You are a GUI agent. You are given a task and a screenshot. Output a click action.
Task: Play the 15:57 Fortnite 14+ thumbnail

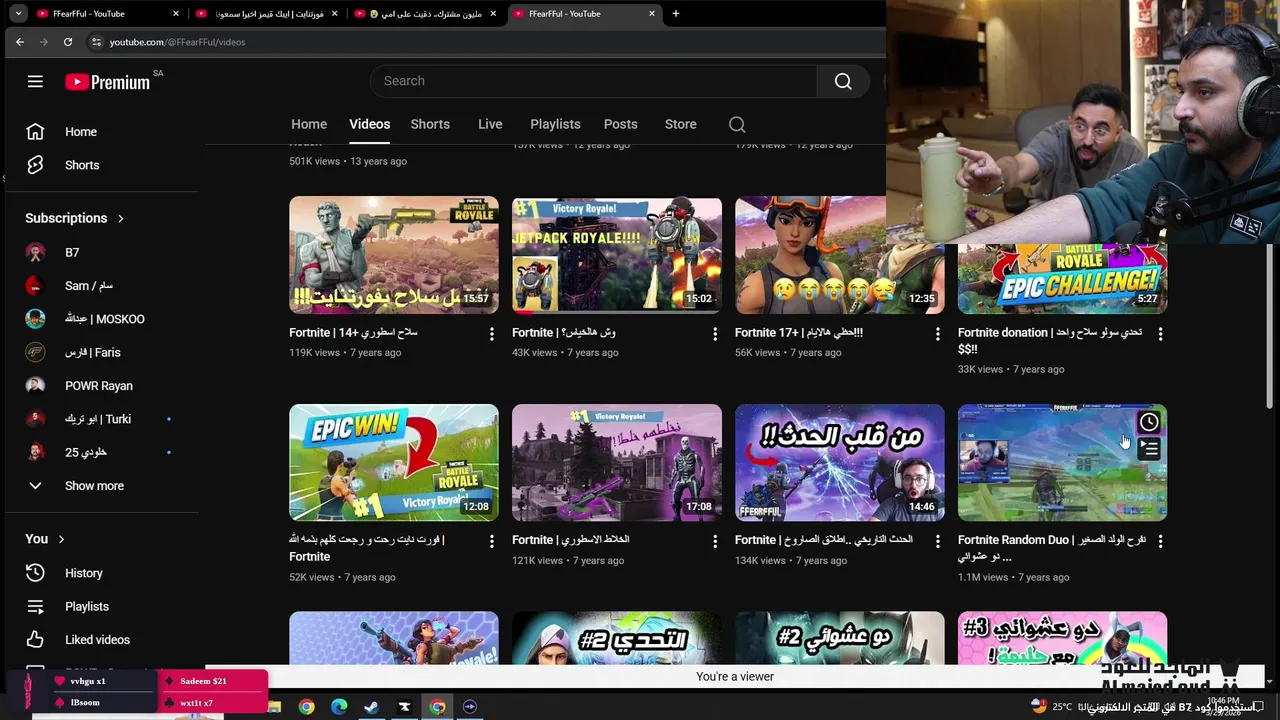[394, 255]
